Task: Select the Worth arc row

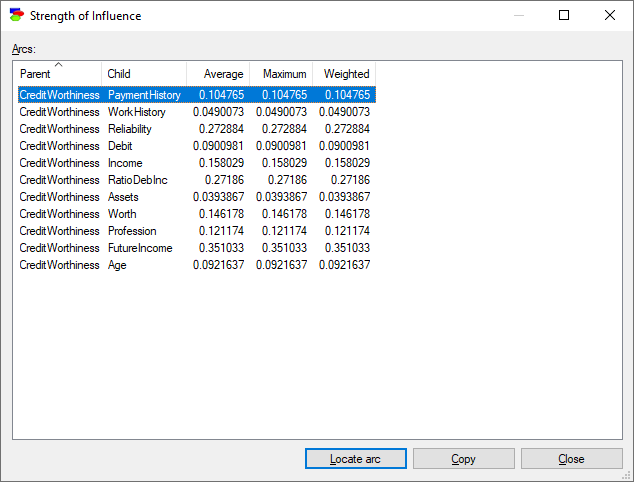Action: point(197,214)
